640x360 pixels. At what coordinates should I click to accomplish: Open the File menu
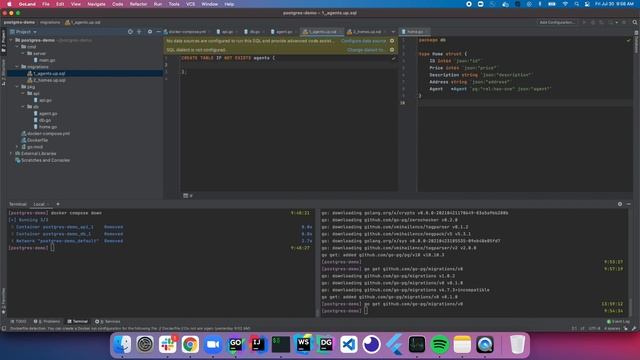46,4
